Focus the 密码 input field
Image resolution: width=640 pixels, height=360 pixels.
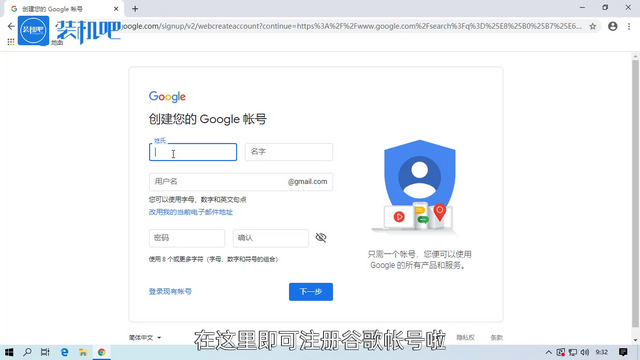click(187, 238)
